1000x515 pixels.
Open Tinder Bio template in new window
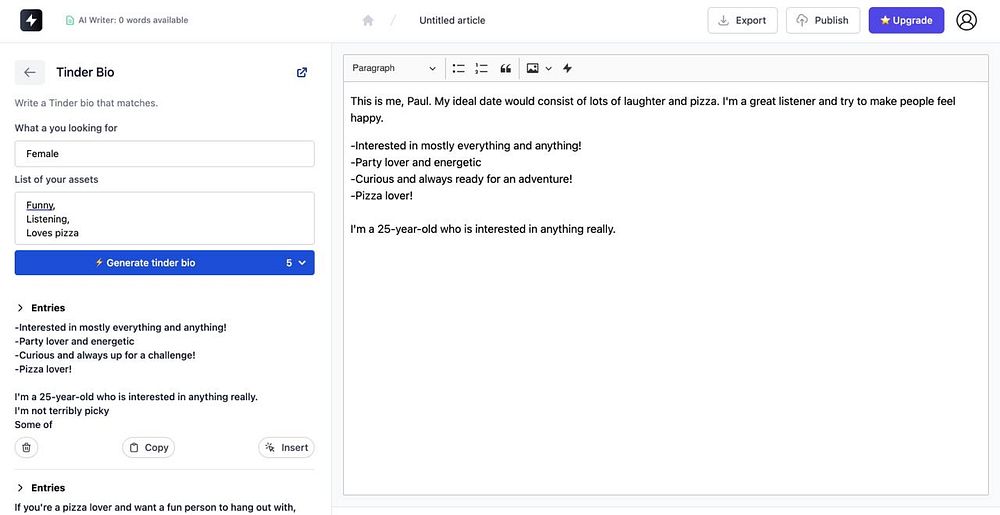(302, 73)
